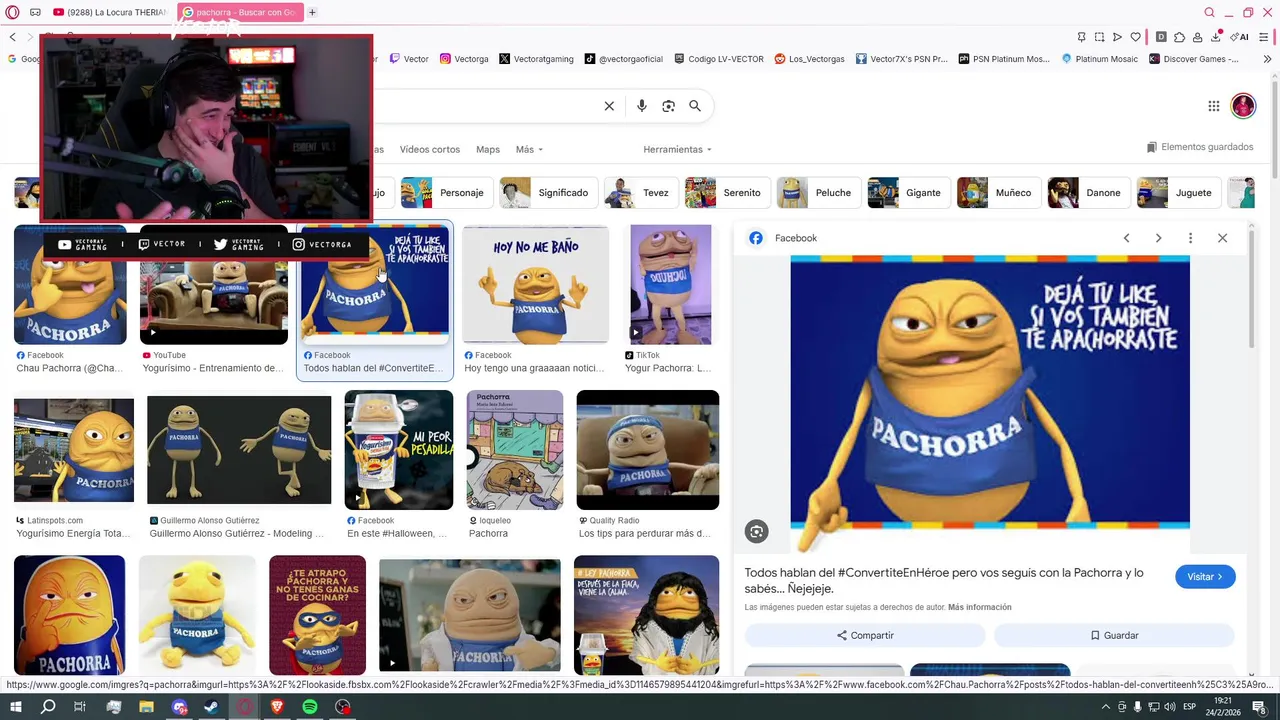Show more bookmarks with double chevron
The height and width of the screenshot is (720, 1280).
click(x=1268, y=59)
